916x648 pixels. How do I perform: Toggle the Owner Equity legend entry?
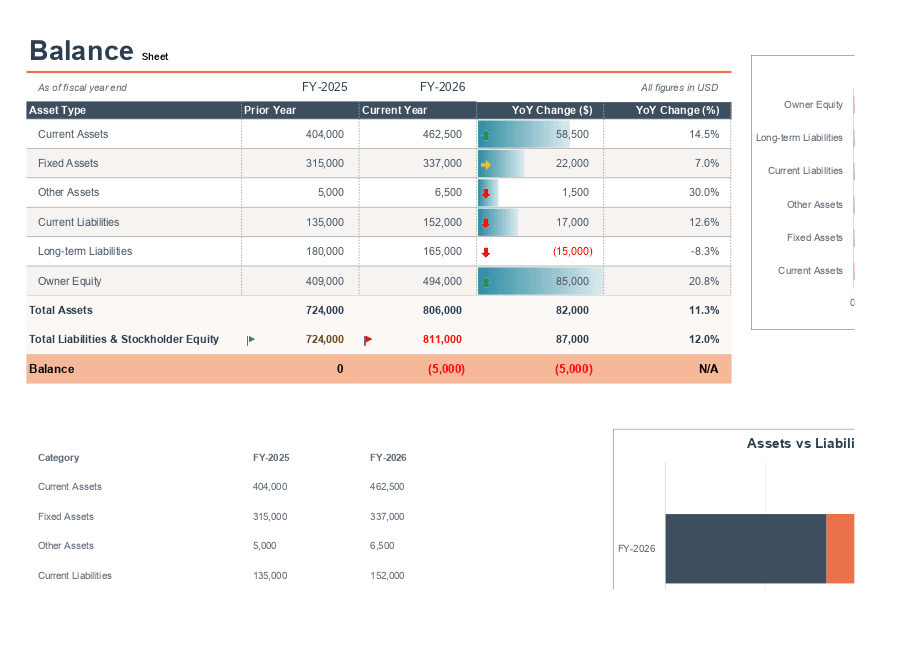click(x=812, y=104)
